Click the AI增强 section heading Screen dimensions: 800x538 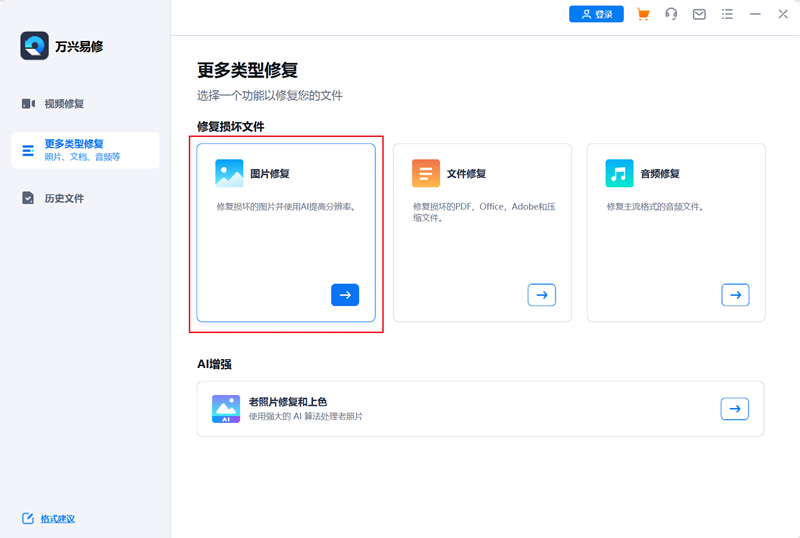click(x=214, y=364)
